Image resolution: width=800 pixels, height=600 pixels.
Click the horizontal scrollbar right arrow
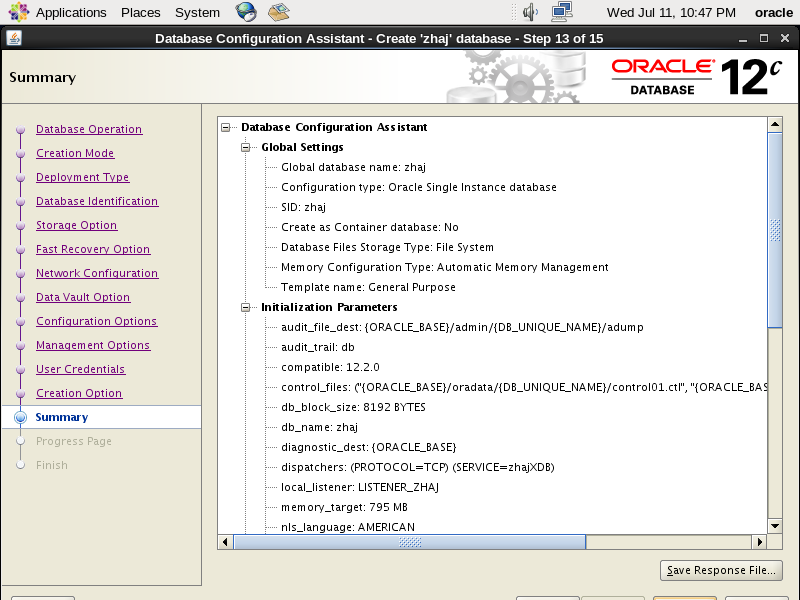(x=760, y=542)
